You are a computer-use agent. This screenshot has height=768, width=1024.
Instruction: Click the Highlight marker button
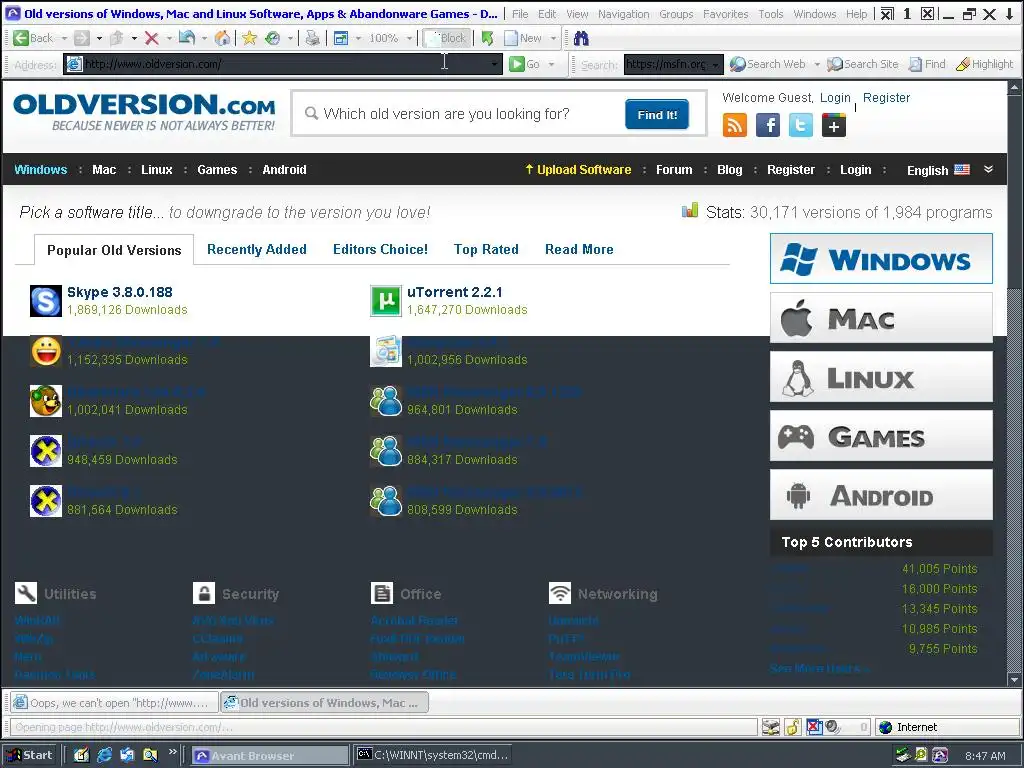tap(985, 64)
